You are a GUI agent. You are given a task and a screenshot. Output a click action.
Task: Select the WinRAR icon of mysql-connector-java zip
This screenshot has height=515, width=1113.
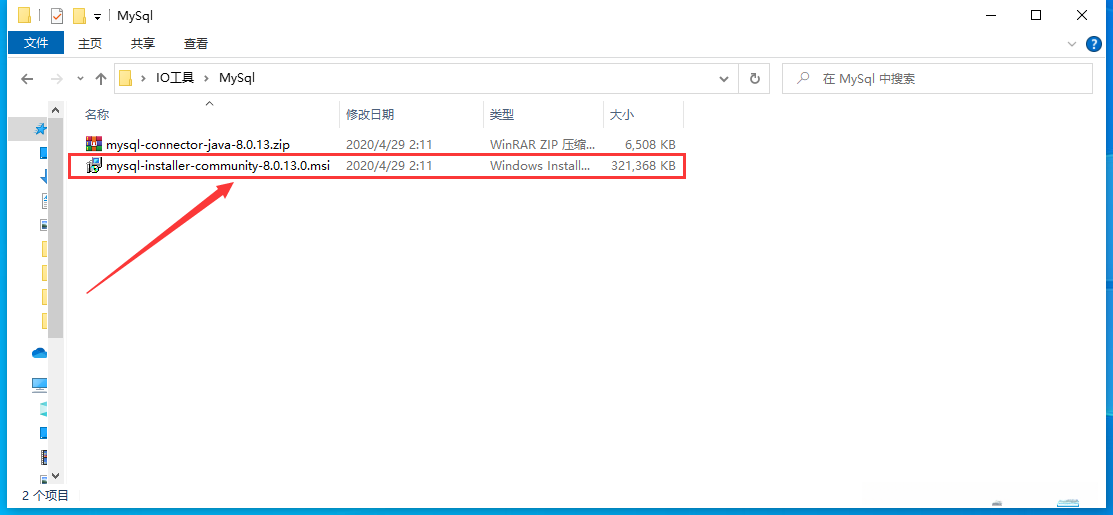[94, 144]
